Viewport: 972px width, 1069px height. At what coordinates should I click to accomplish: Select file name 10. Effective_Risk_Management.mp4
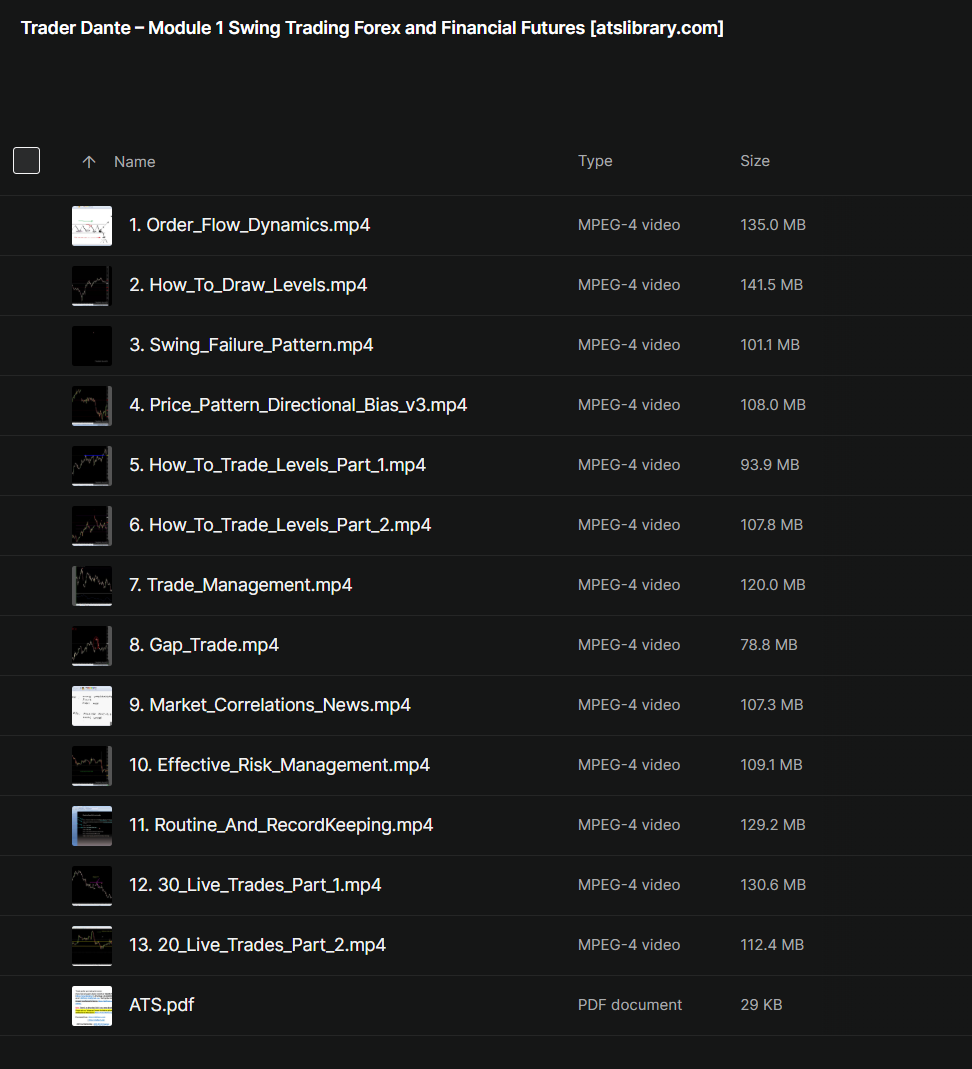click(x=279, y=765)
